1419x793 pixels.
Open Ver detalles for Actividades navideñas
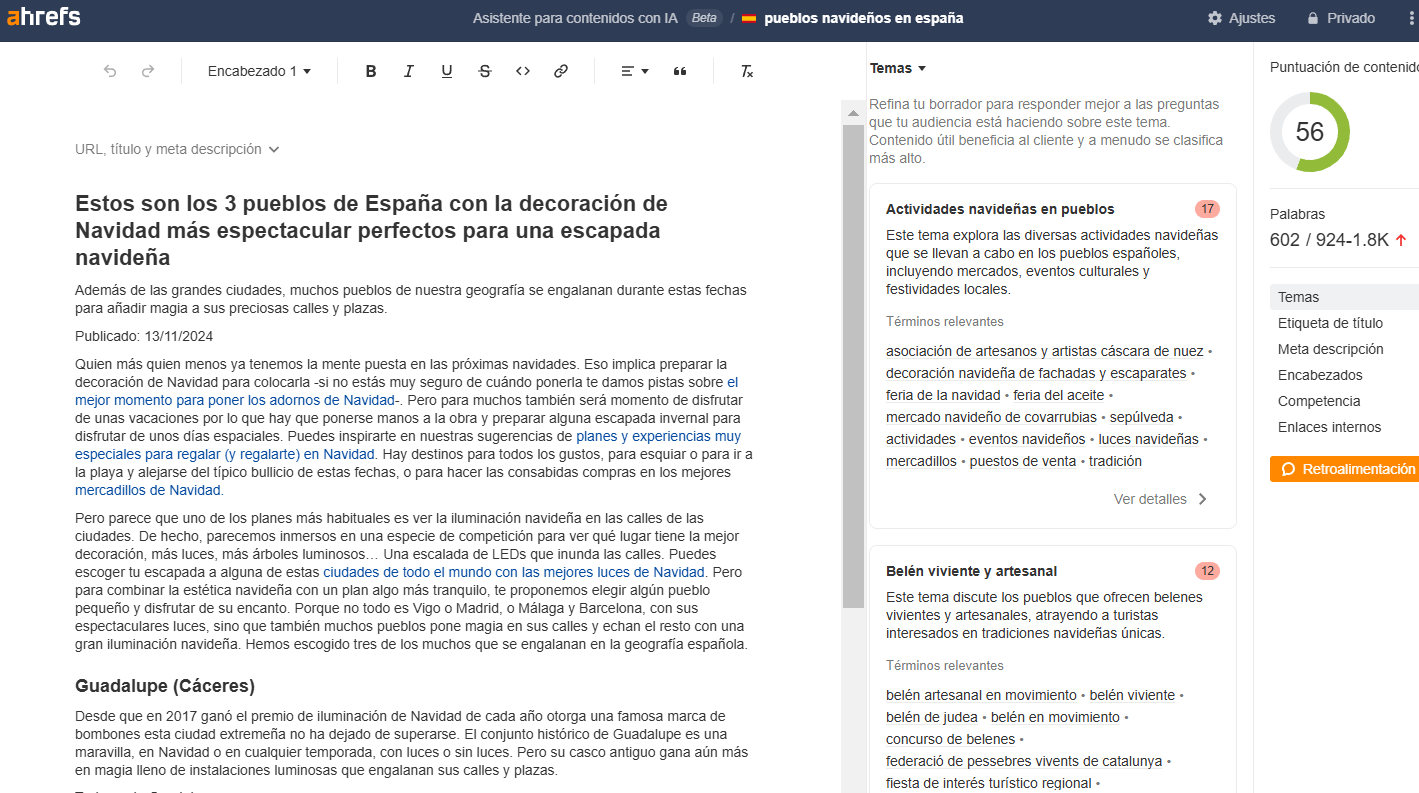[x=1160, y=499]
